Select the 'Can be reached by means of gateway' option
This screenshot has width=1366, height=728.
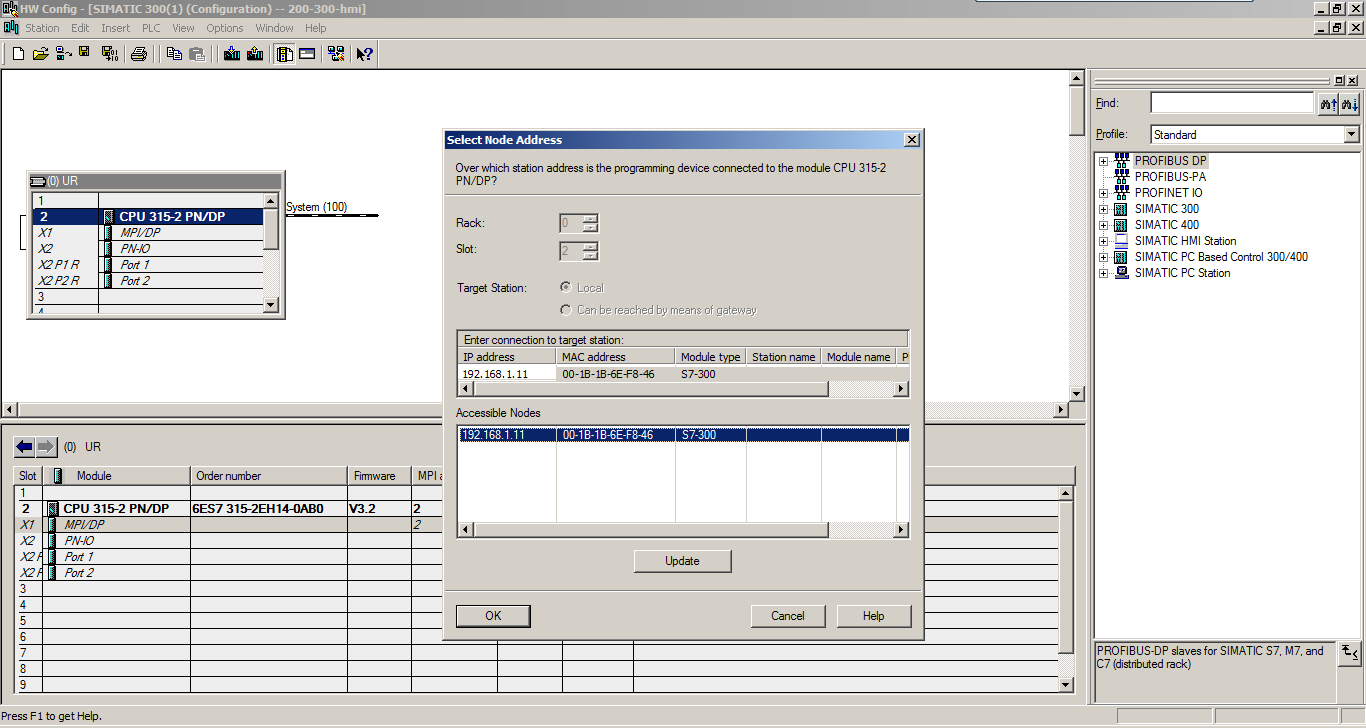tap(566, 310)
